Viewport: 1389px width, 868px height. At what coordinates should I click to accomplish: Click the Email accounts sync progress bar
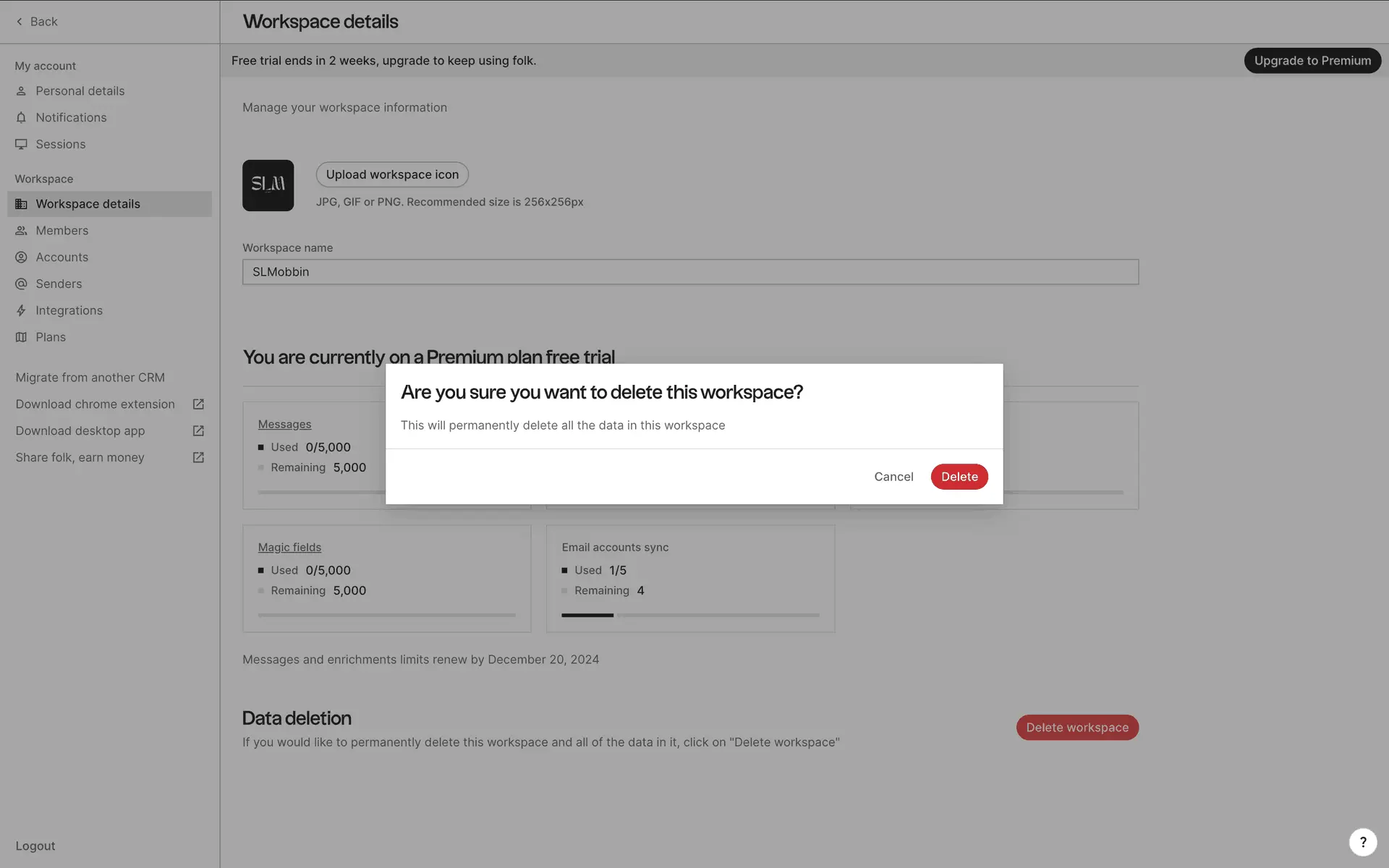tap(689, 615)
